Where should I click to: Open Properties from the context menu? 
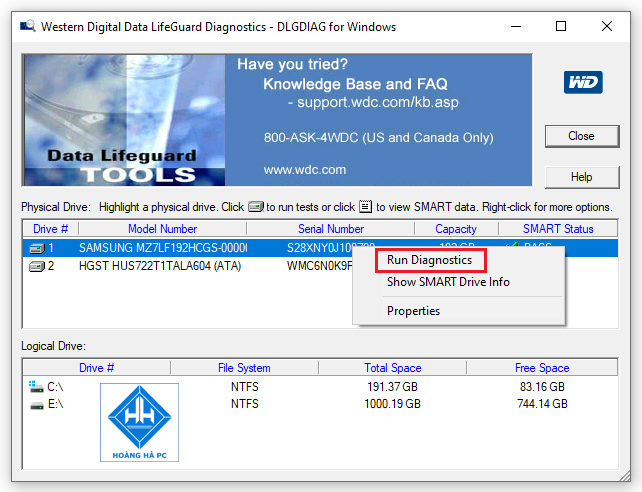tap(413, 311)
